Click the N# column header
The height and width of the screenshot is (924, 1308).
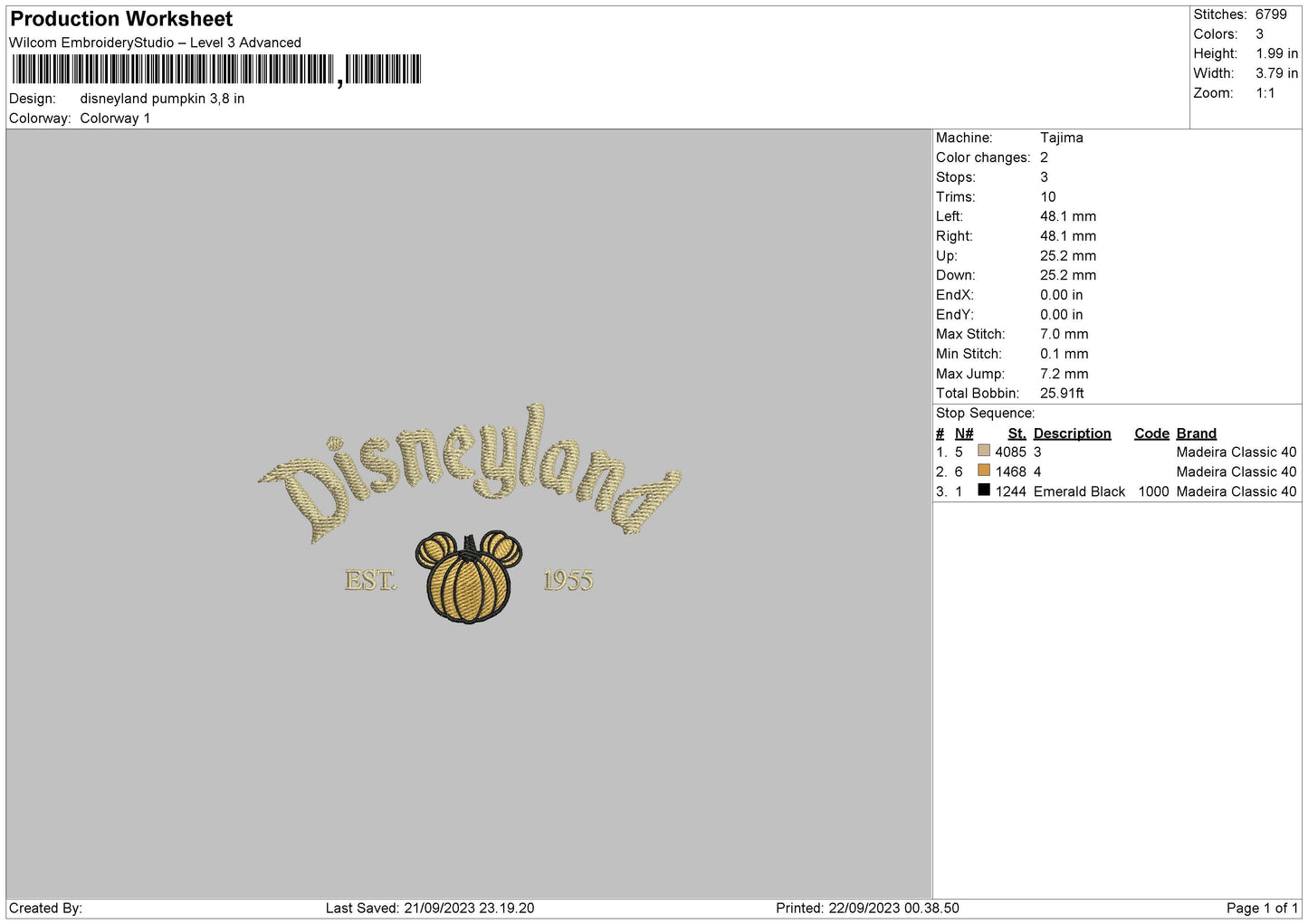coord(964,433)
